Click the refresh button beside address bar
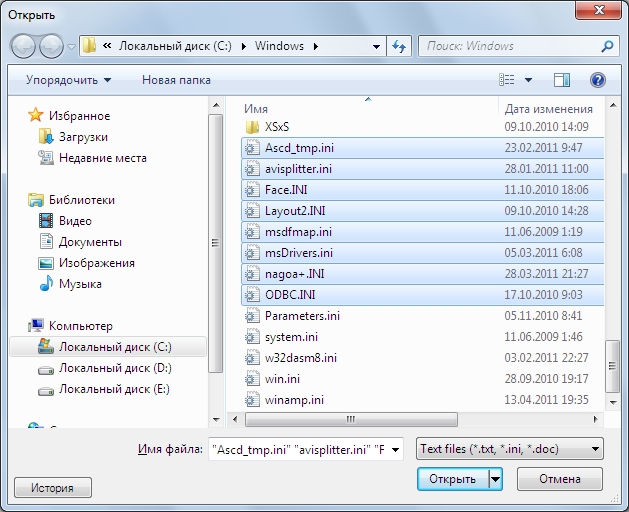The image size is (629, 512). click(x=399, y=46)
